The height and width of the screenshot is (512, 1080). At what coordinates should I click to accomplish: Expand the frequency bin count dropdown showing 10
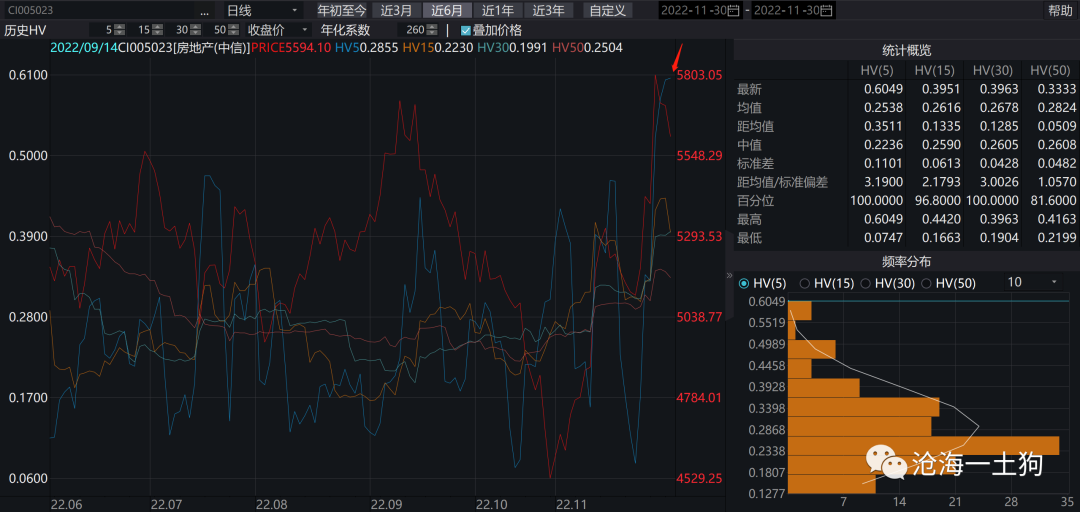pyautogui.click(x=1054, y=283)
